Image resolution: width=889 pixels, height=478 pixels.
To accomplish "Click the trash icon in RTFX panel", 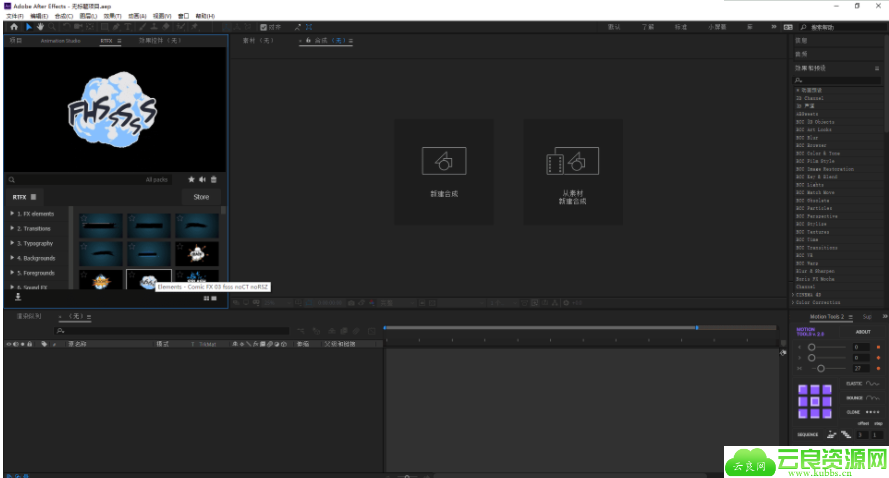I will point(213,180).
